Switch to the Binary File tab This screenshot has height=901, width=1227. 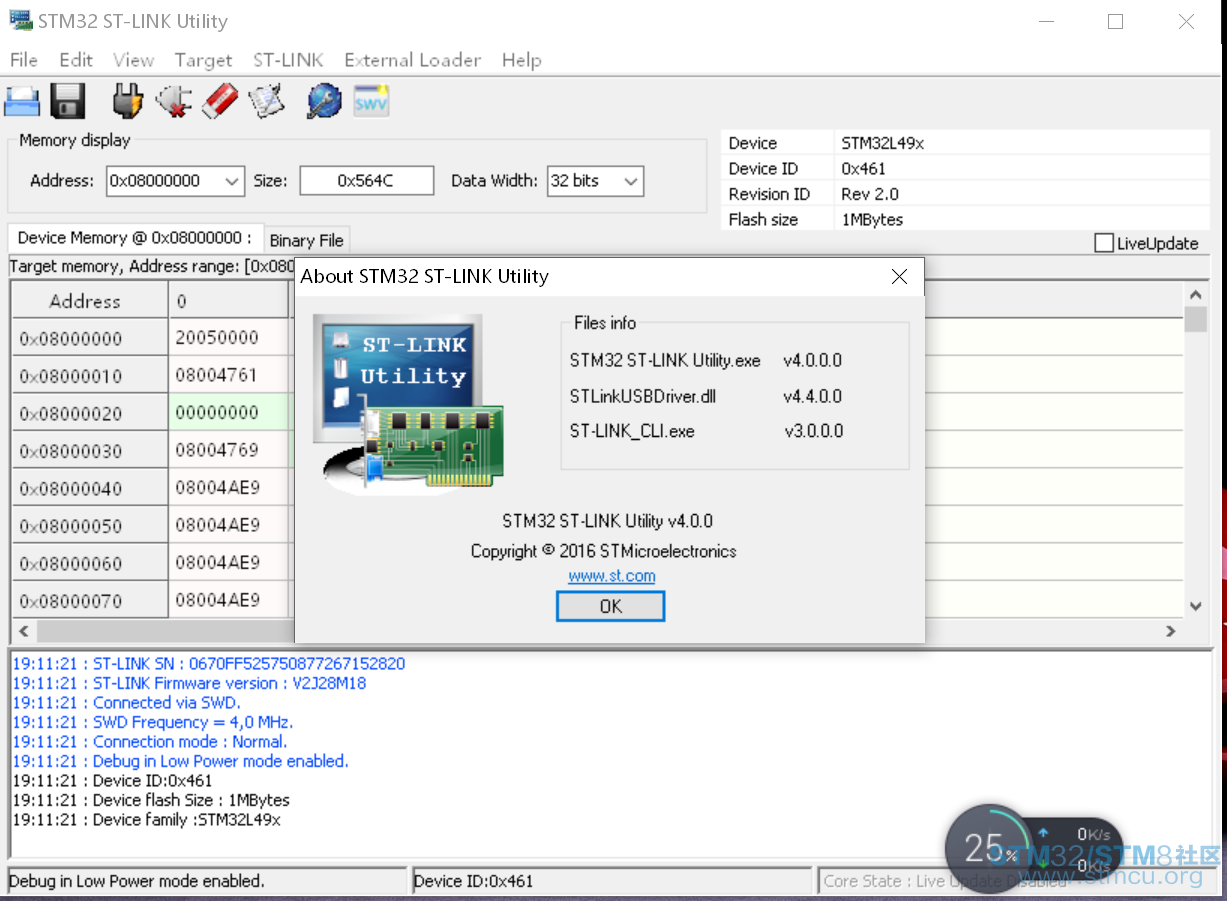(307, 240)
